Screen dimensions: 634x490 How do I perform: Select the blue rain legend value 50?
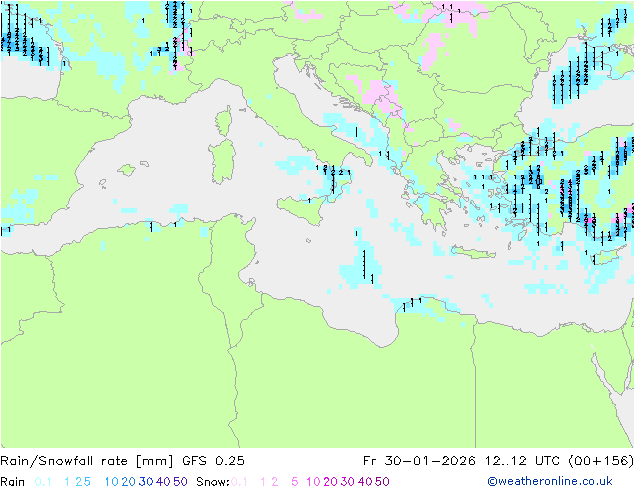(180, 482)
